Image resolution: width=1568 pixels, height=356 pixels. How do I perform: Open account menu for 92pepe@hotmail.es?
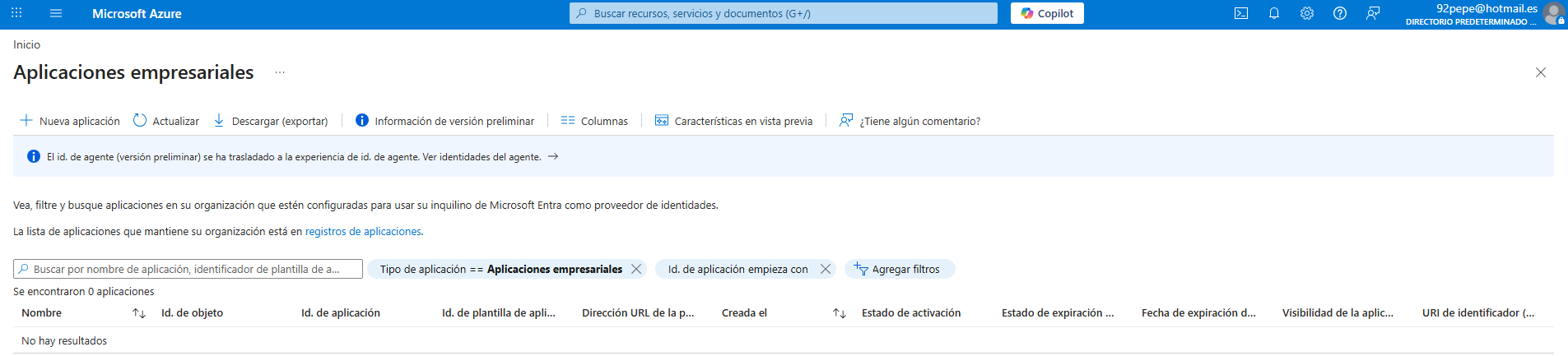(1483, 14)
